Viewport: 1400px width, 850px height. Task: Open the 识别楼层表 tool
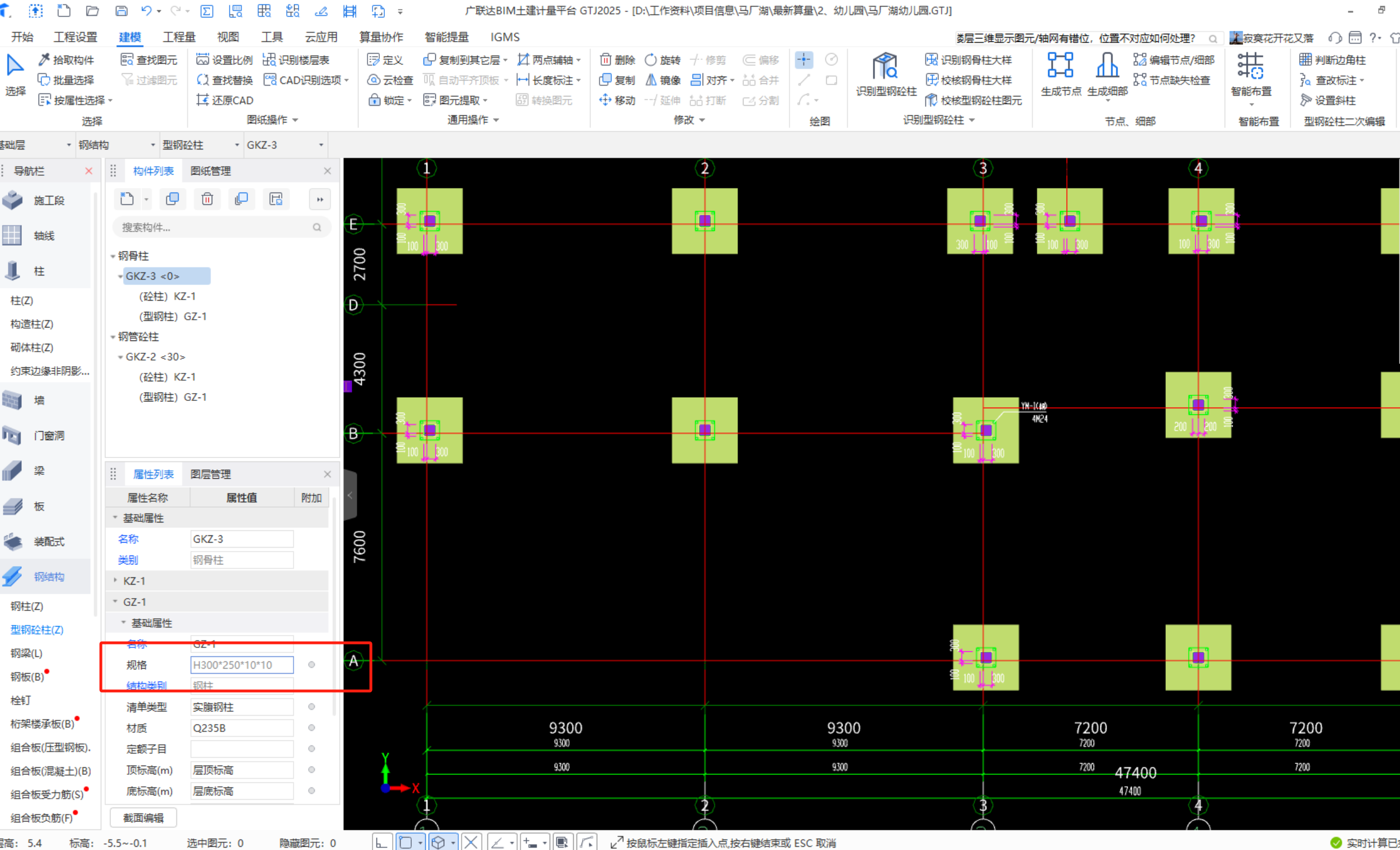[x=296, y=60]
